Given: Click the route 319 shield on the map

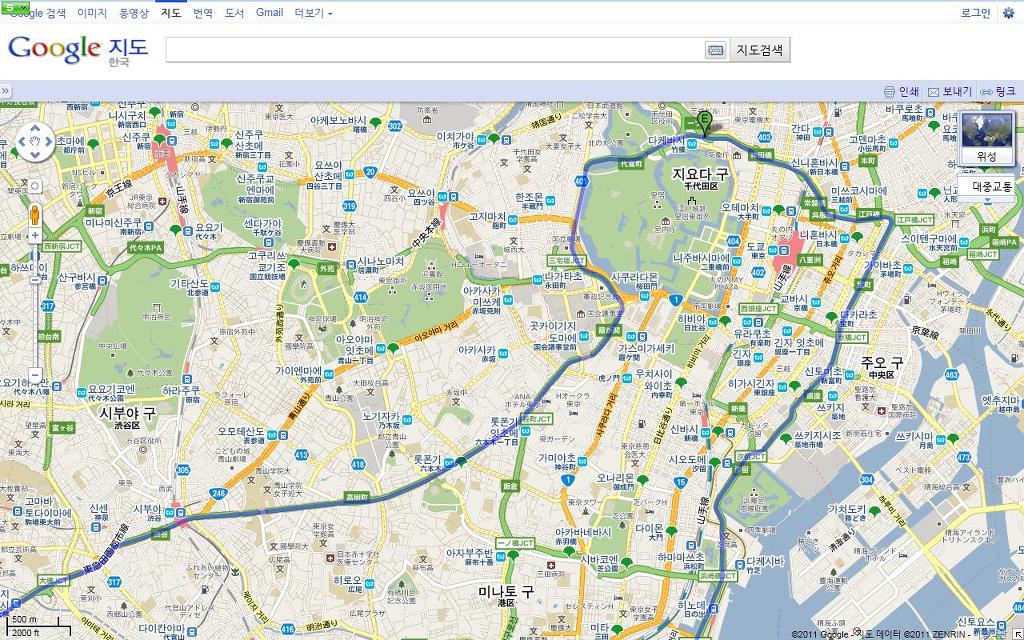Looking at the screenshot, I should pyautogui.click(x=349, y=206).
